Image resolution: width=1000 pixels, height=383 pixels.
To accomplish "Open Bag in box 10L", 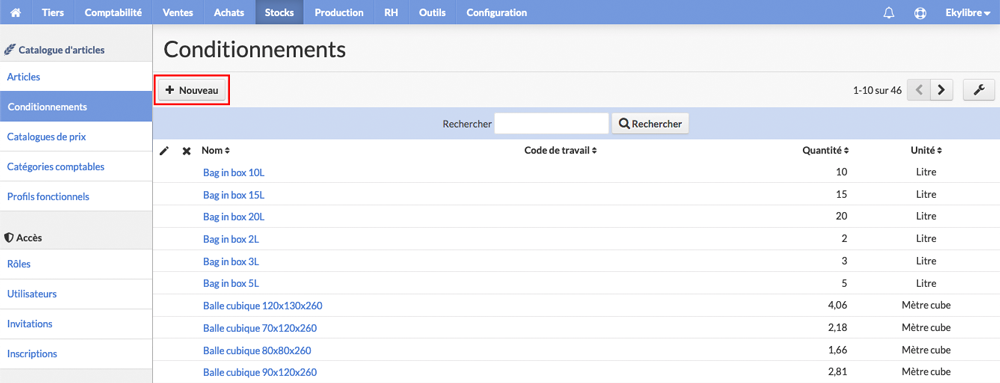I will tap(233, 172).
